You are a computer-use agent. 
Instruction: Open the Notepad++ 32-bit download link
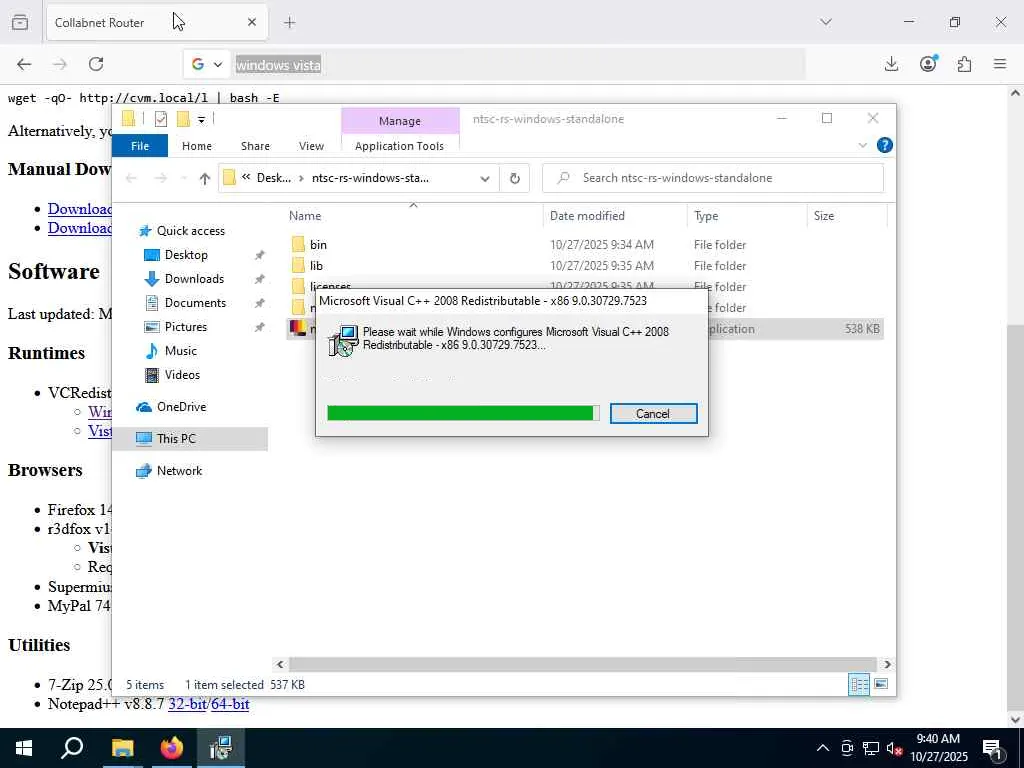[x=187, y=704]
